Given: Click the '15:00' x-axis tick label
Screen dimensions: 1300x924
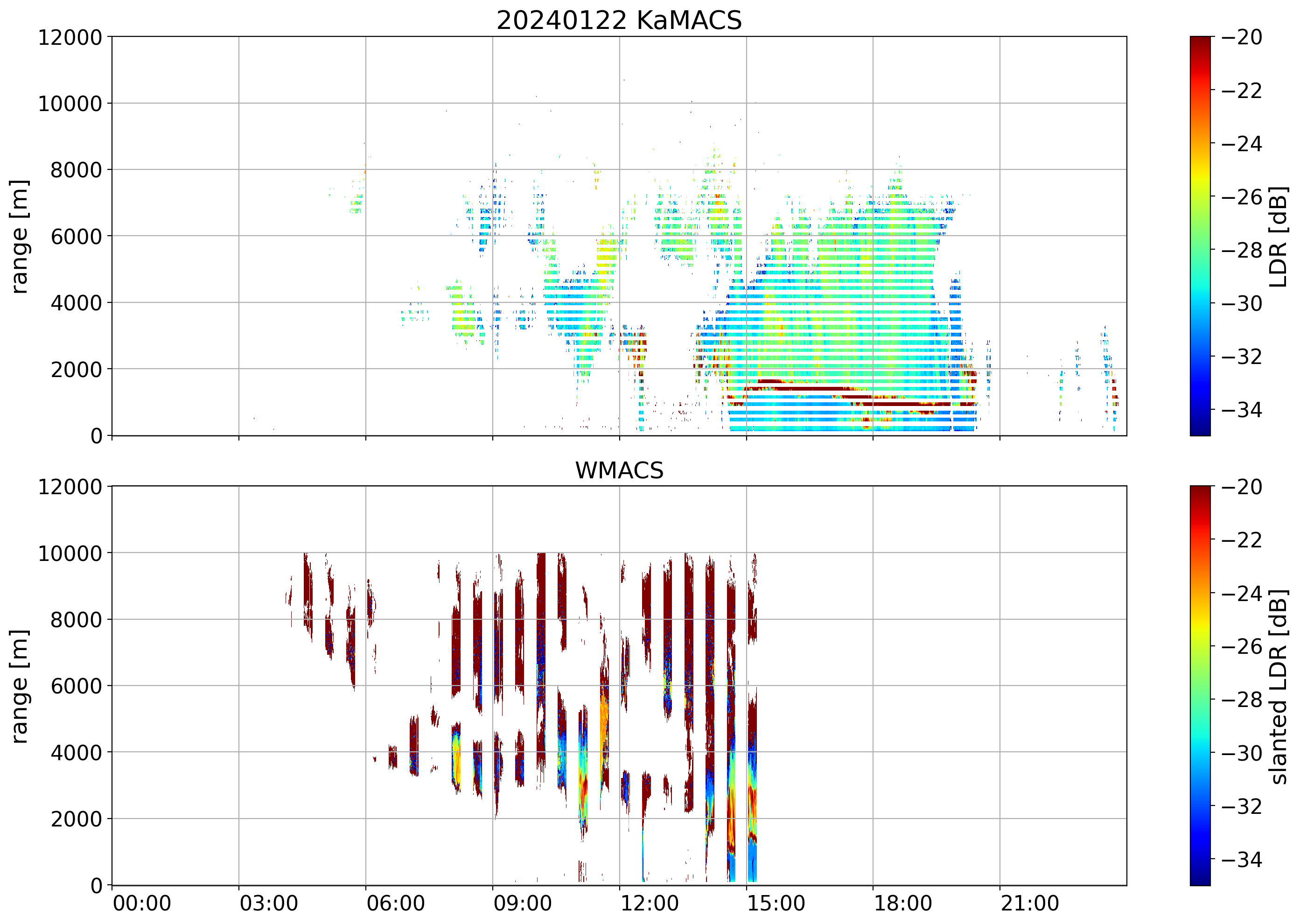Looking at the screenshot, I should click(x=776, y=903).
